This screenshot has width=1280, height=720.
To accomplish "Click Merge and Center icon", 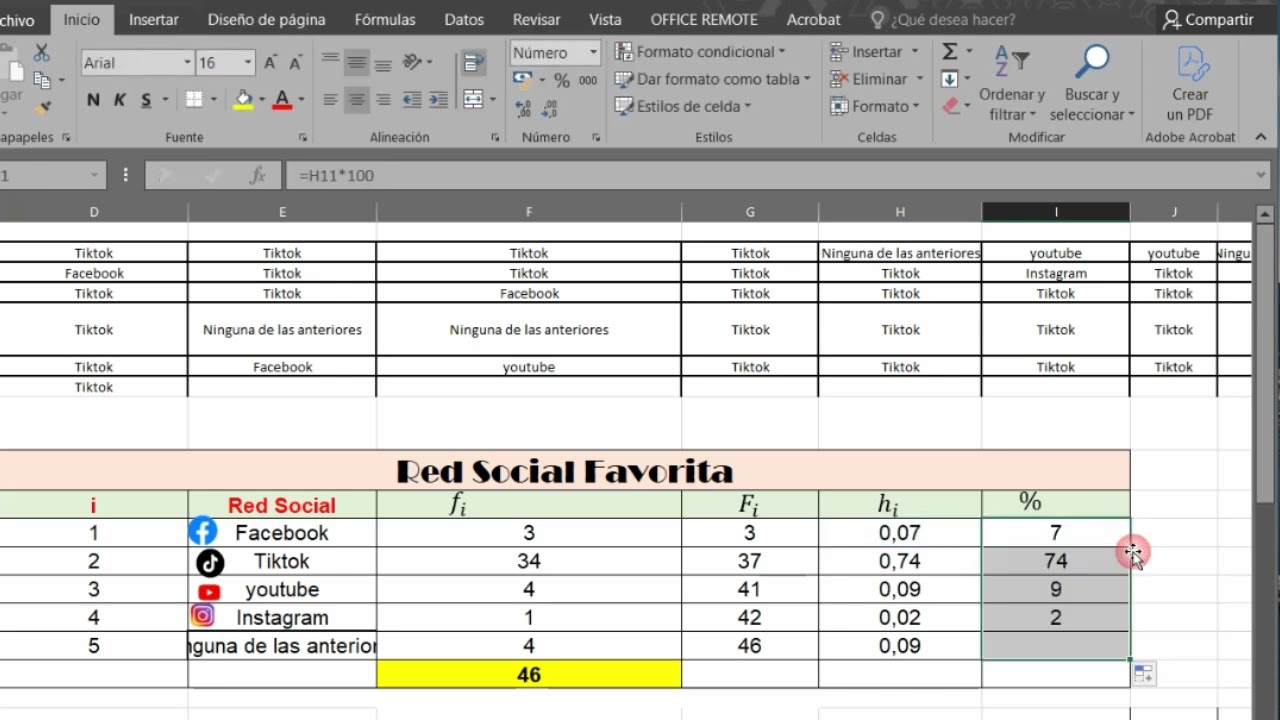I will click(474, 99).
